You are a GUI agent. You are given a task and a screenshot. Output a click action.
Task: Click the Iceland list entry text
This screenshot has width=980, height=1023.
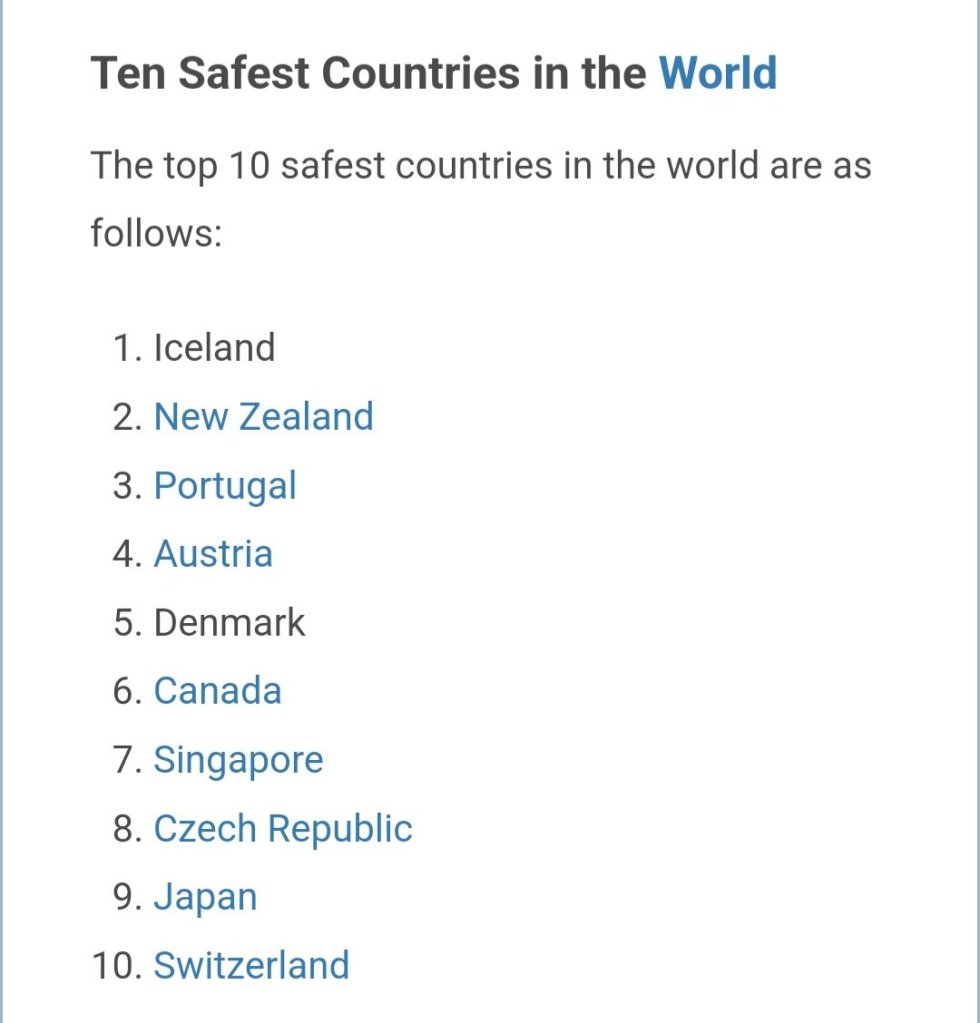pyautogui.click(x=214, y=348)
